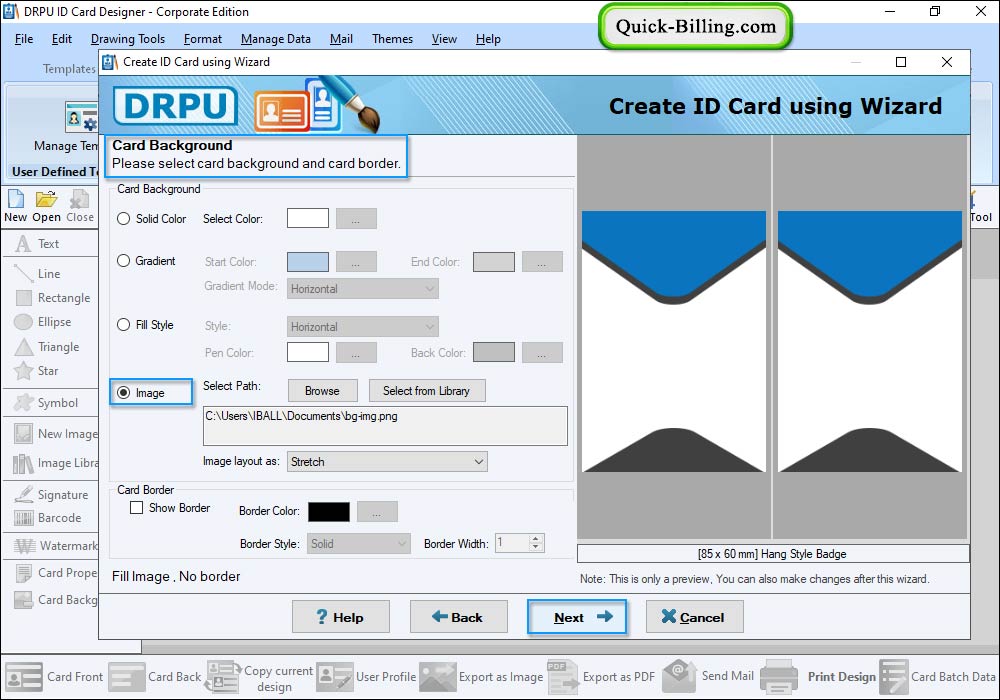
Task: Open Manage Templates icon
Action: click(x=81, y=118)
